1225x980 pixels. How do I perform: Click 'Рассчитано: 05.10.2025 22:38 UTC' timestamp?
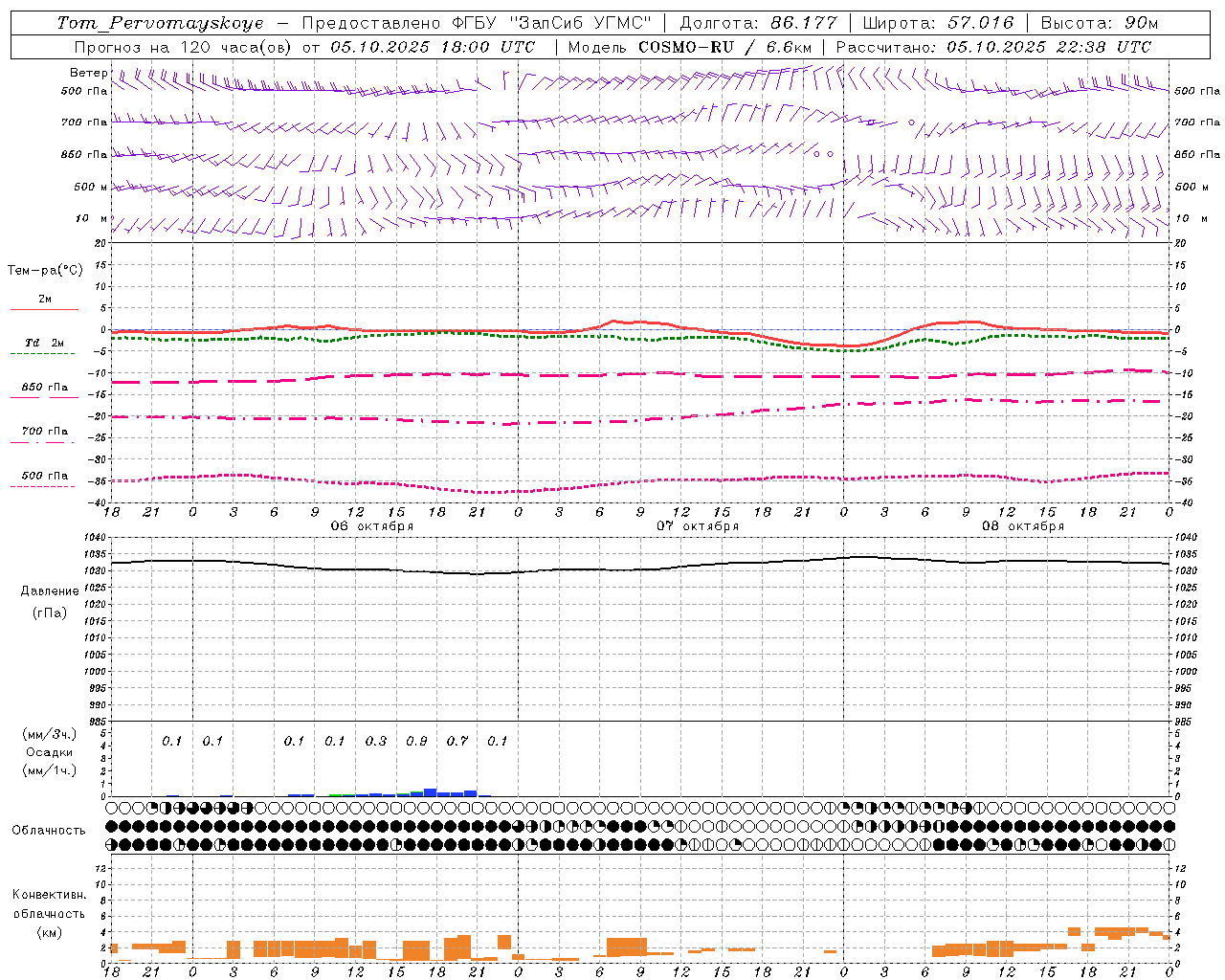coord(993,47)
